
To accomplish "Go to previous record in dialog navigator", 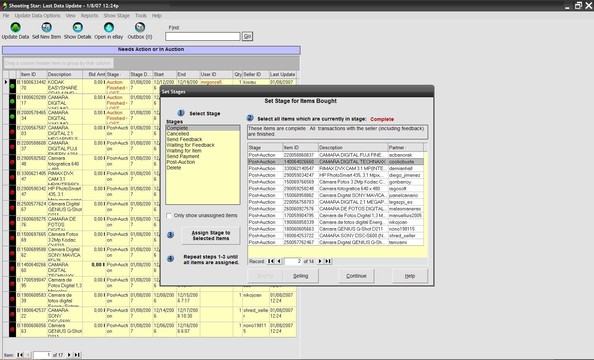I will [279, 261].
